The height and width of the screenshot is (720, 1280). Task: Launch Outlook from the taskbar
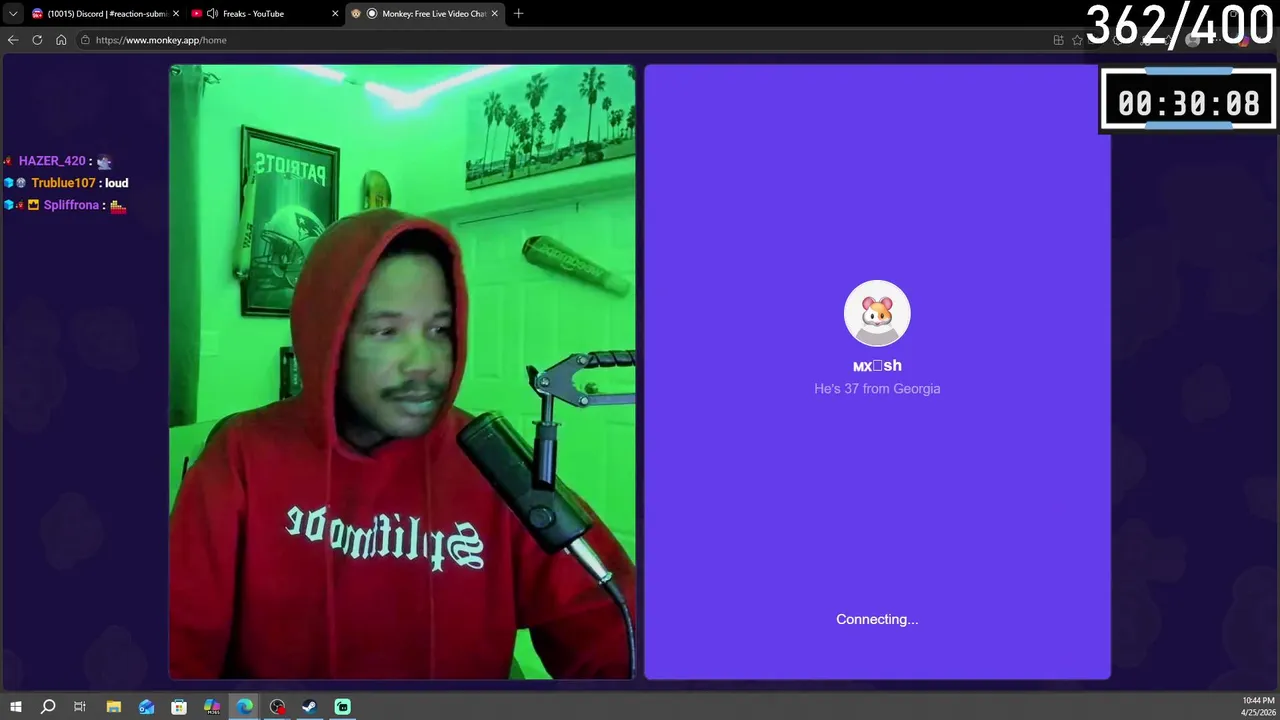pyautogui.click(x=146, y=707)
